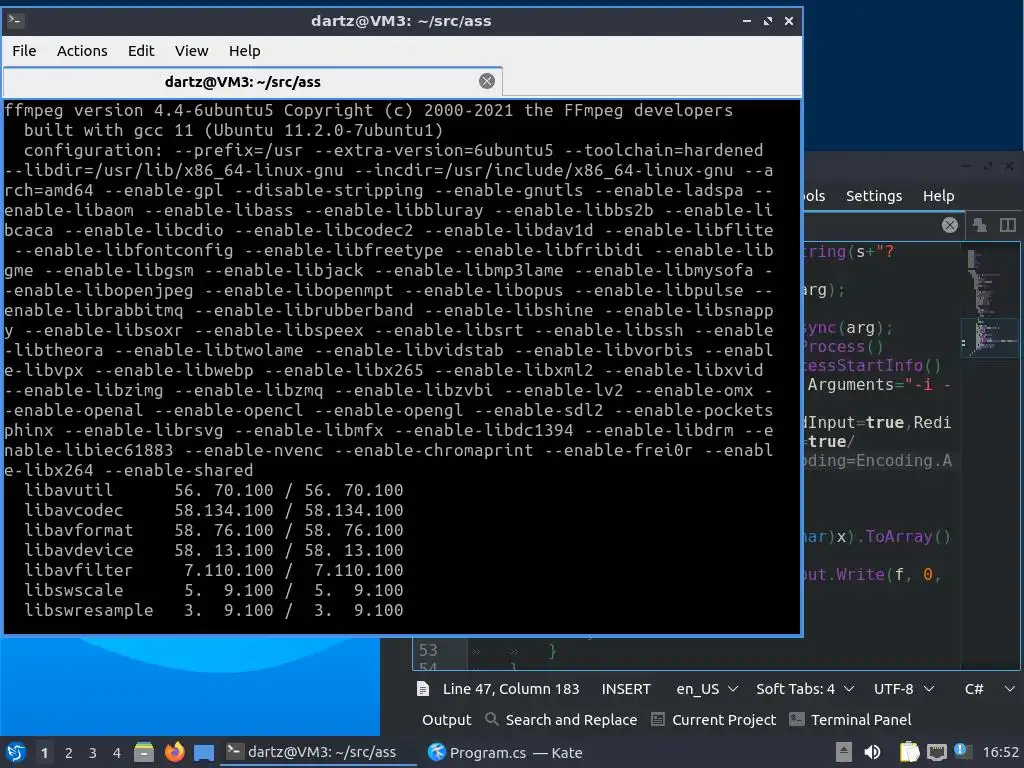Open the network status tray icon

pos(936,752)
